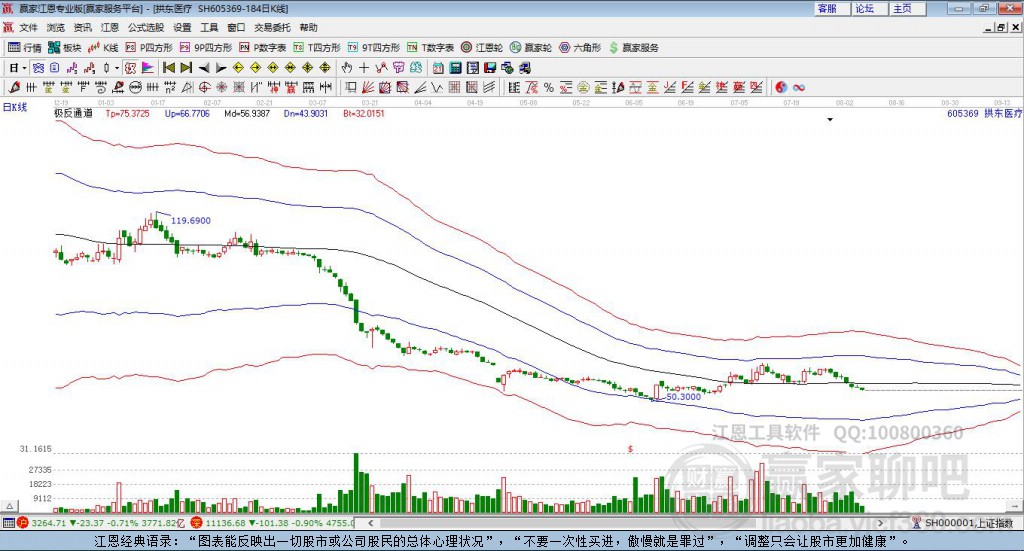Expand the candlestick style dropdown arrow

117,68
